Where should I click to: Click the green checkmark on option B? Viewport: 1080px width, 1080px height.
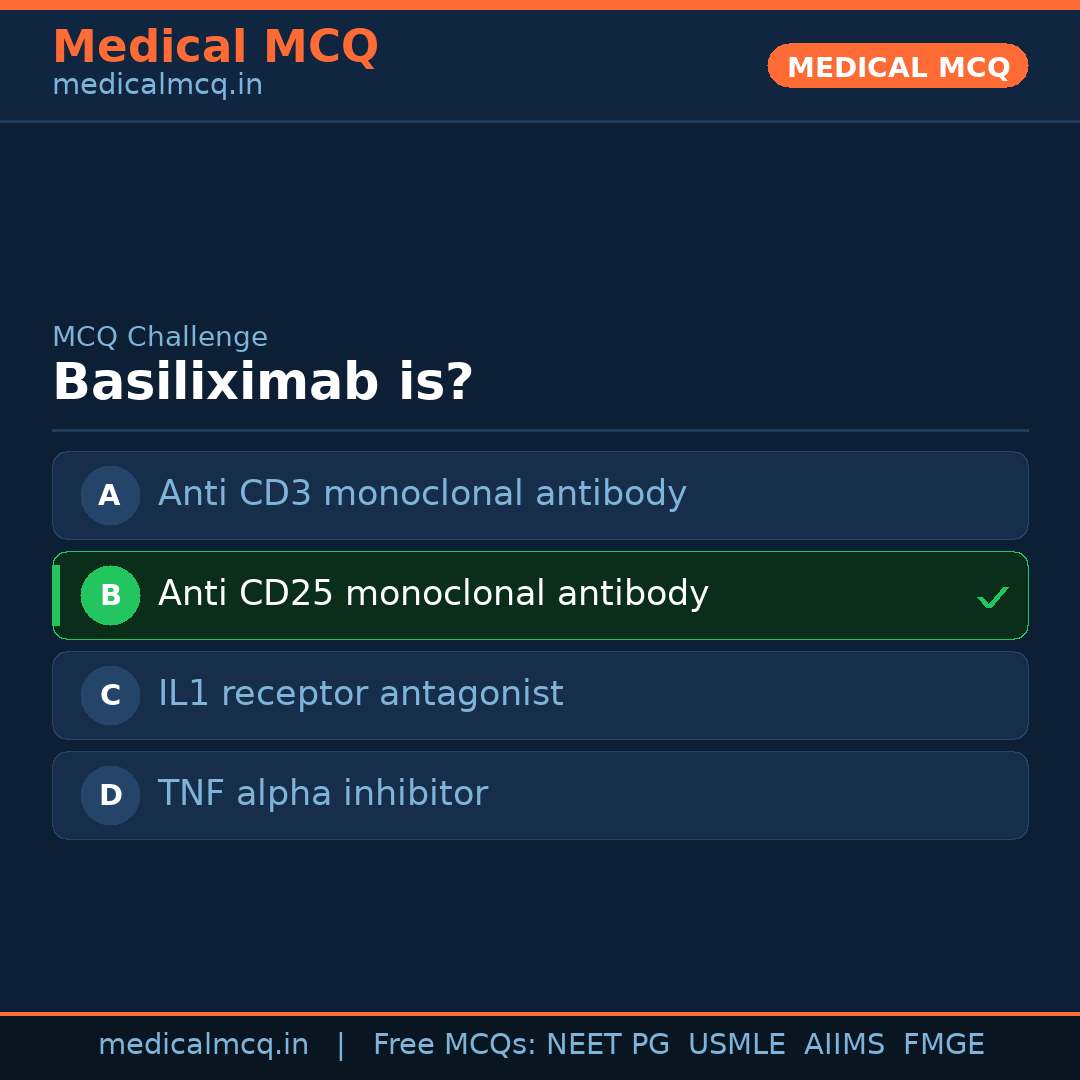(x=992, y=597)
